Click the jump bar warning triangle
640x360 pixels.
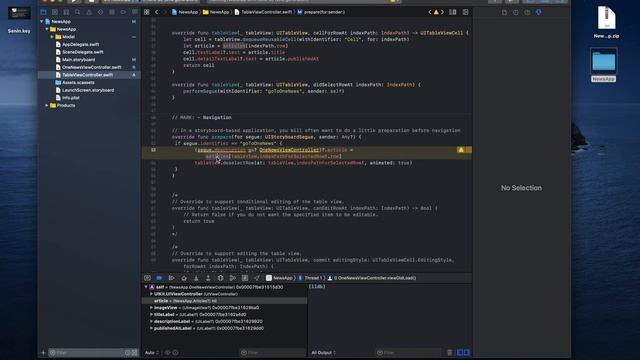[436, 12]
